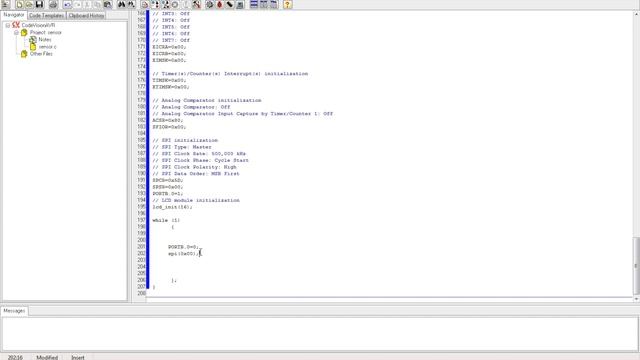Collapse the CodeVisionAVR tree root
Viewport: 640px width, 360px height.
[x=8, y=25]
